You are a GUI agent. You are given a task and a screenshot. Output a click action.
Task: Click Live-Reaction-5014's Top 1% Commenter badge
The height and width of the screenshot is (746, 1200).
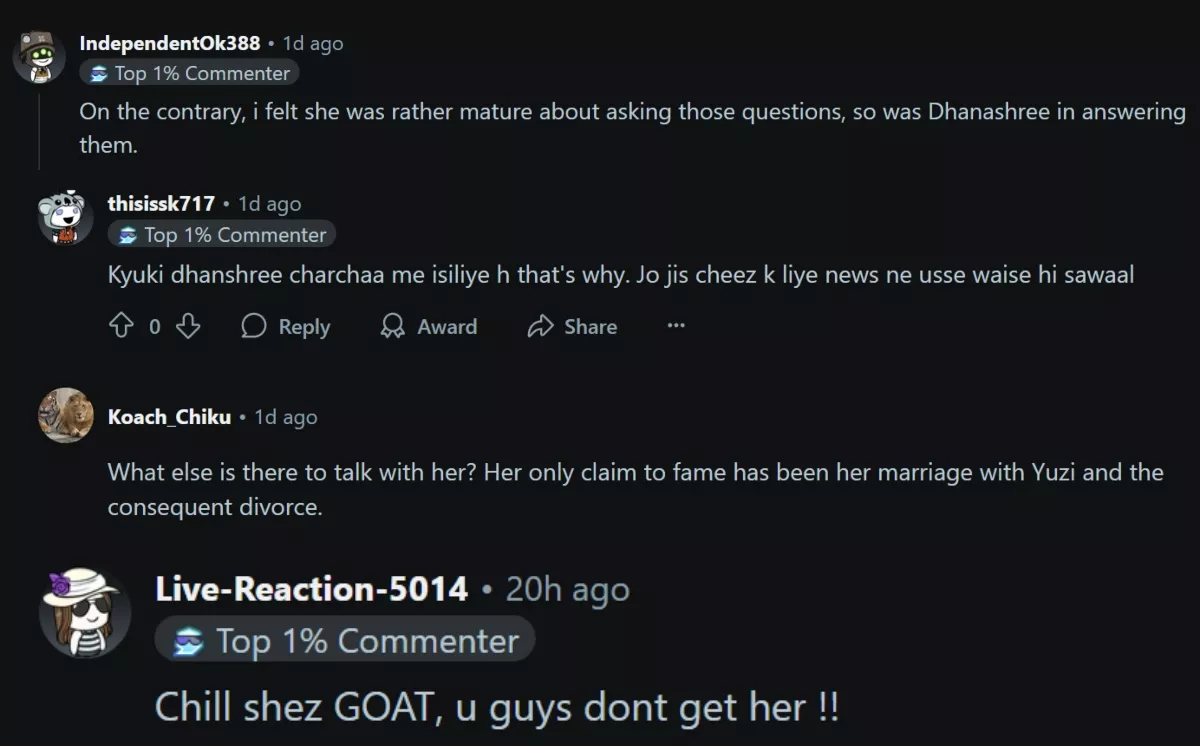coord(345,641)
